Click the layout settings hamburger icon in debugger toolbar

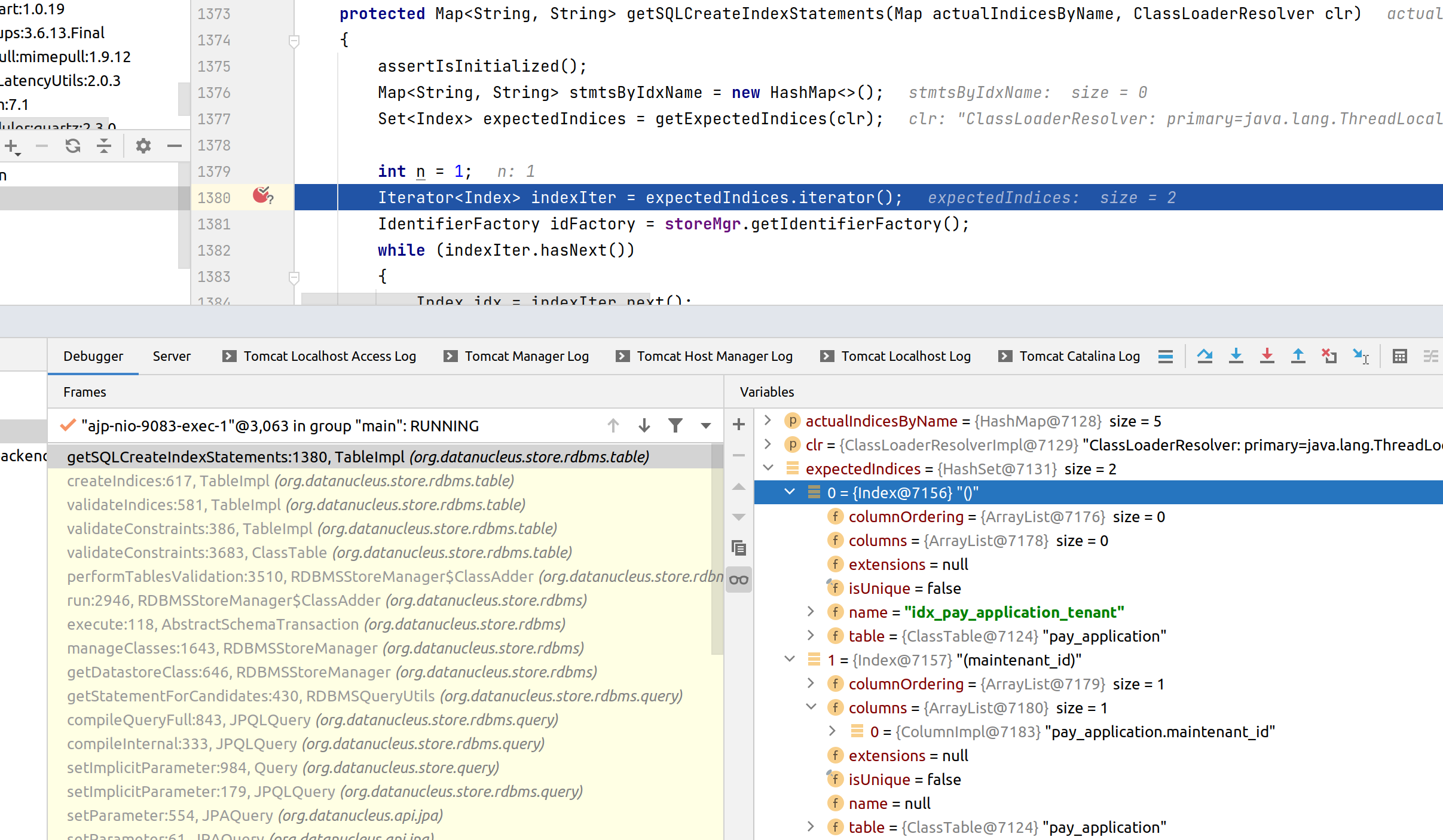(1166, 356)
